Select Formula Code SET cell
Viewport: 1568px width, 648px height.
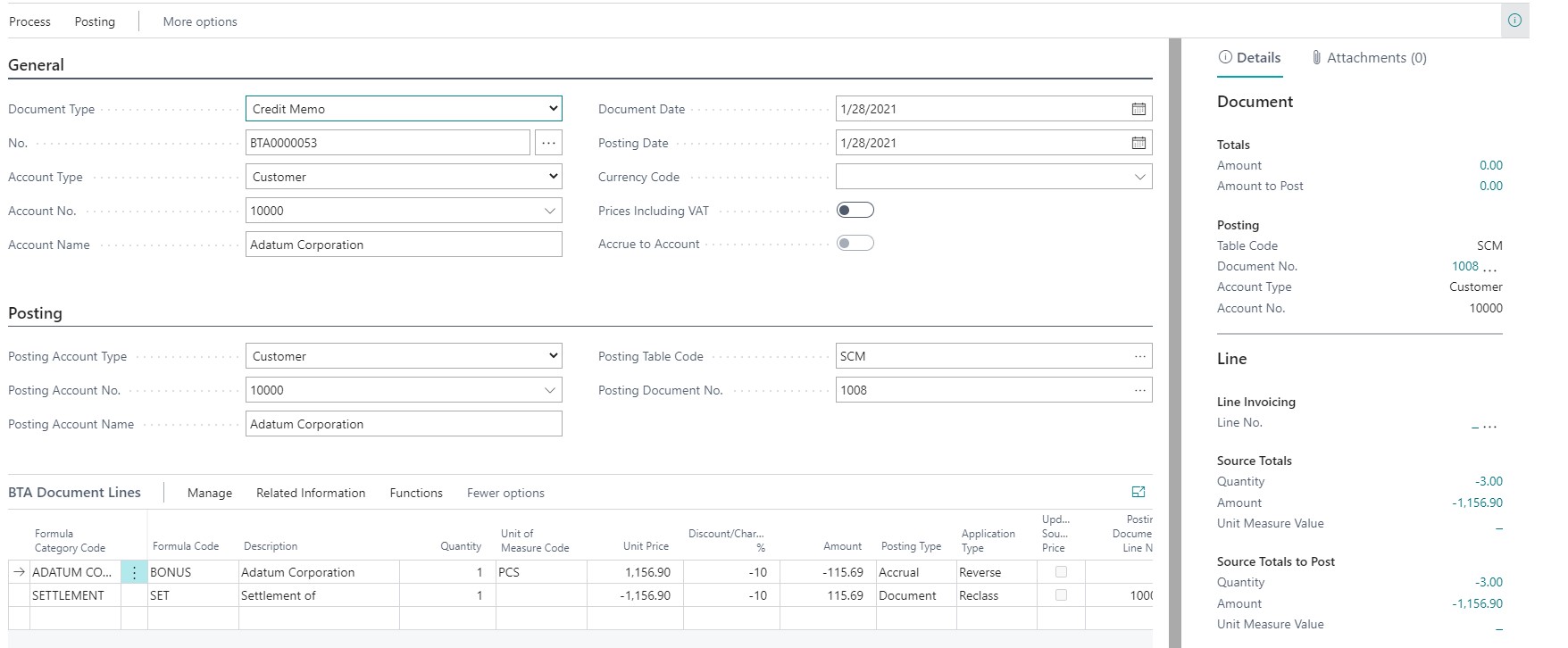click(x=193, y=595)
